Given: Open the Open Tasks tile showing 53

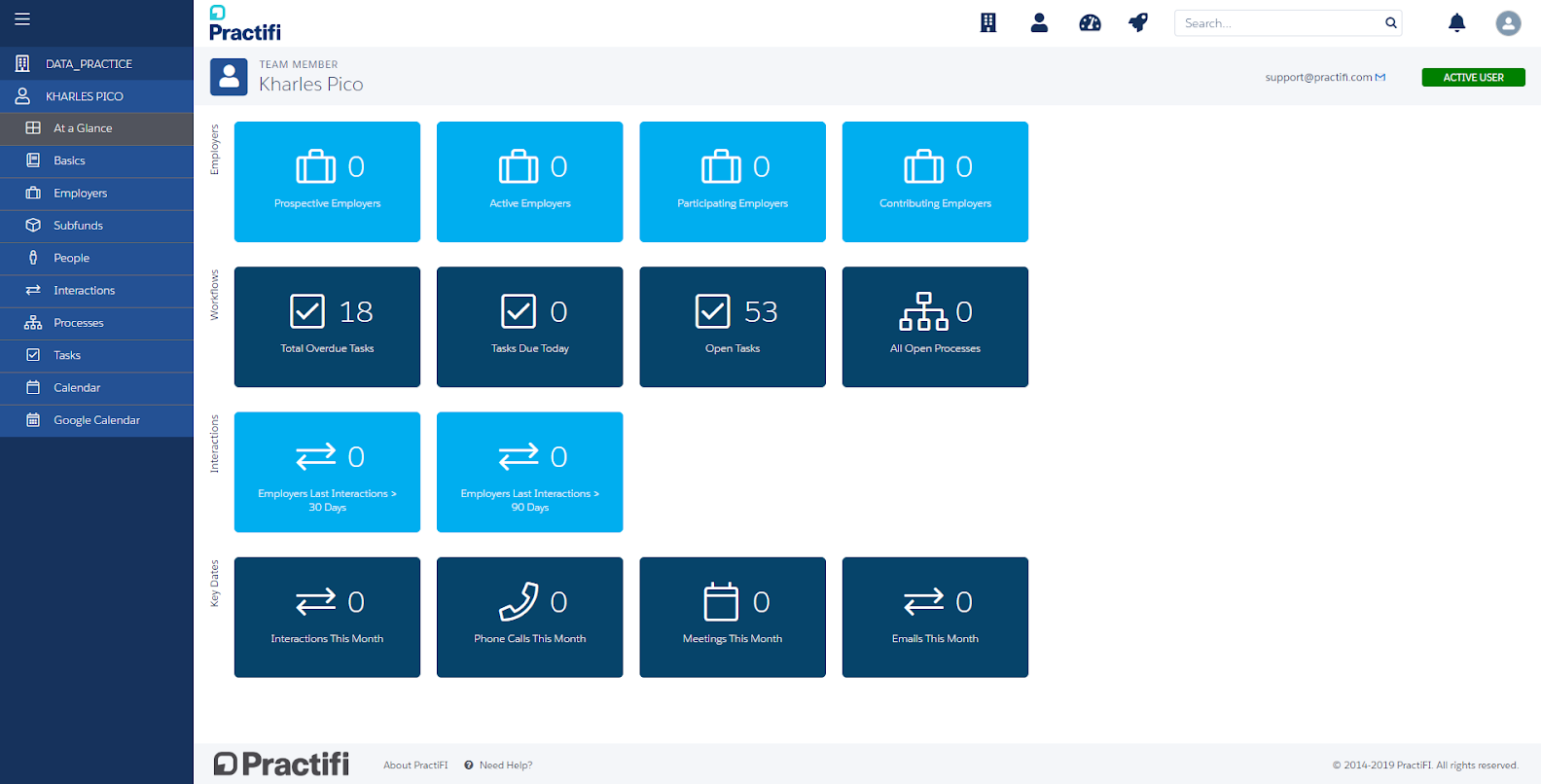Looking at the screenshot, I should (733, 327).
